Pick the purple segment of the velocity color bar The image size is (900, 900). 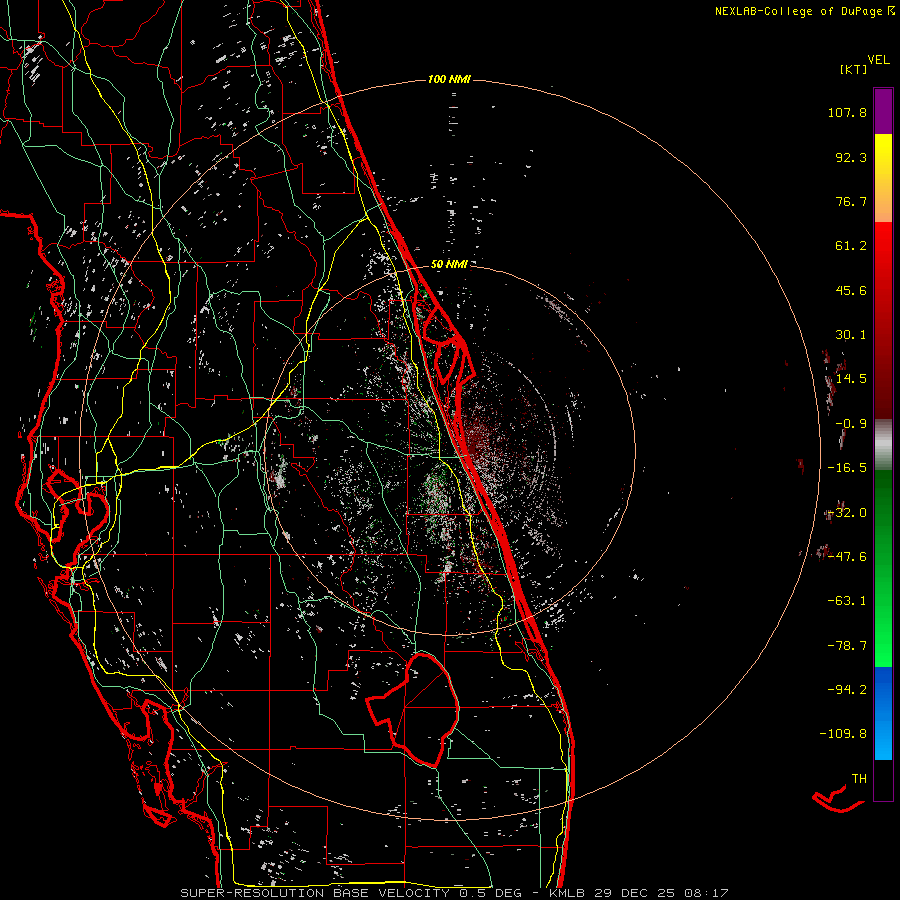pos(883,111)
